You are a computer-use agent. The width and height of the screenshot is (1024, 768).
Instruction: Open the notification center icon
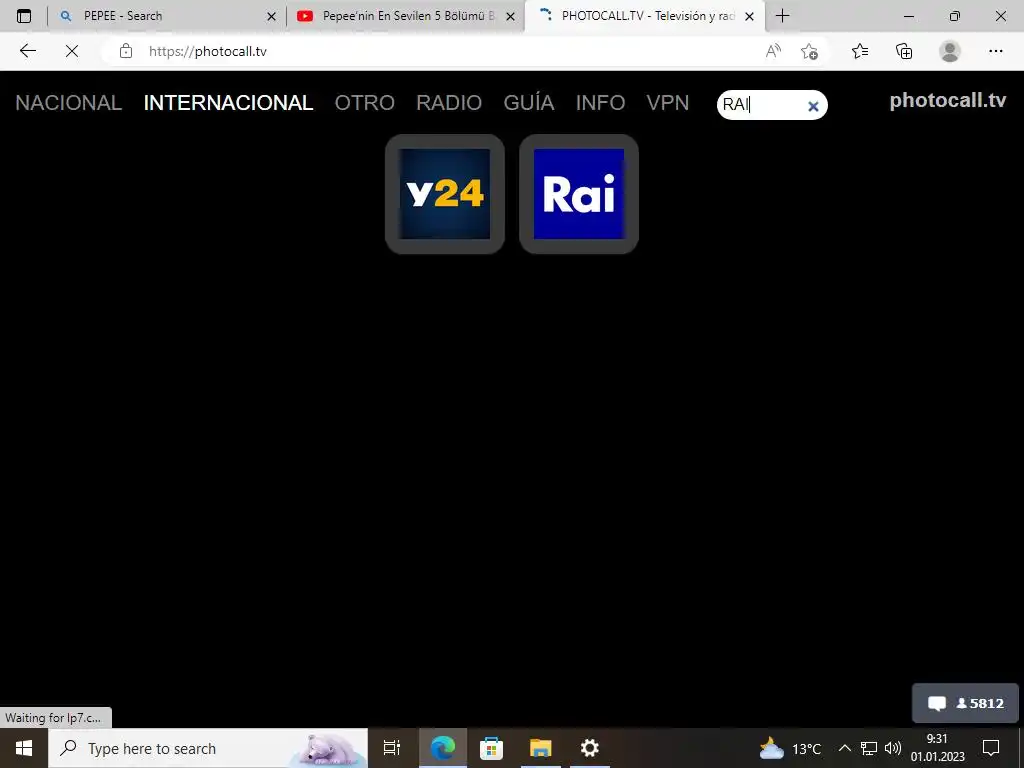(991, 748)
